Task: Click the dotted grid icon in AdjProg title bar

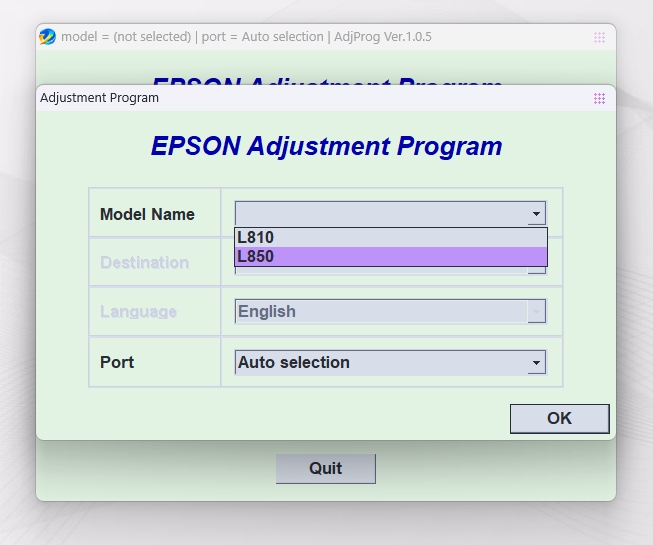Action: [599, 37]
